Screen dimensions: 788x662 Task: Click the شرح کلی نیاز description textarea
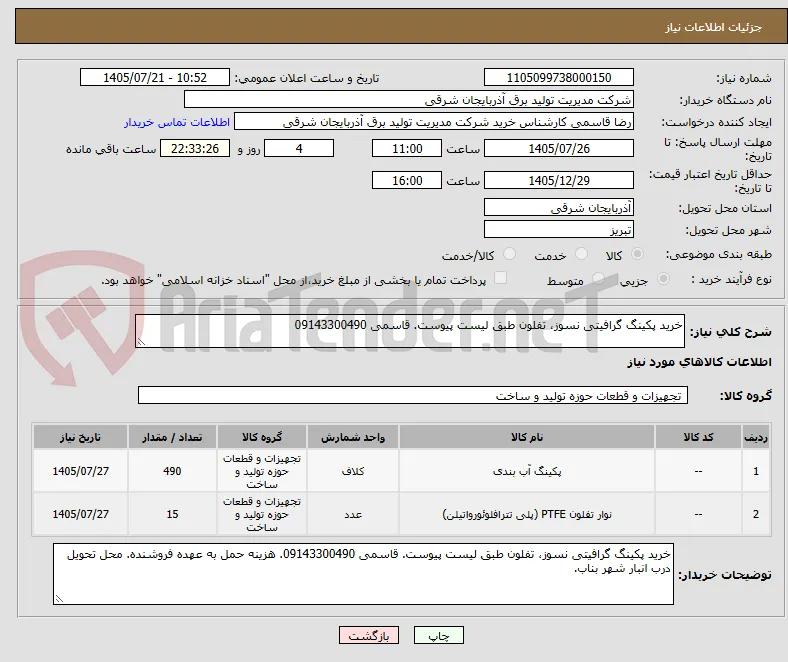click(410, 331)
